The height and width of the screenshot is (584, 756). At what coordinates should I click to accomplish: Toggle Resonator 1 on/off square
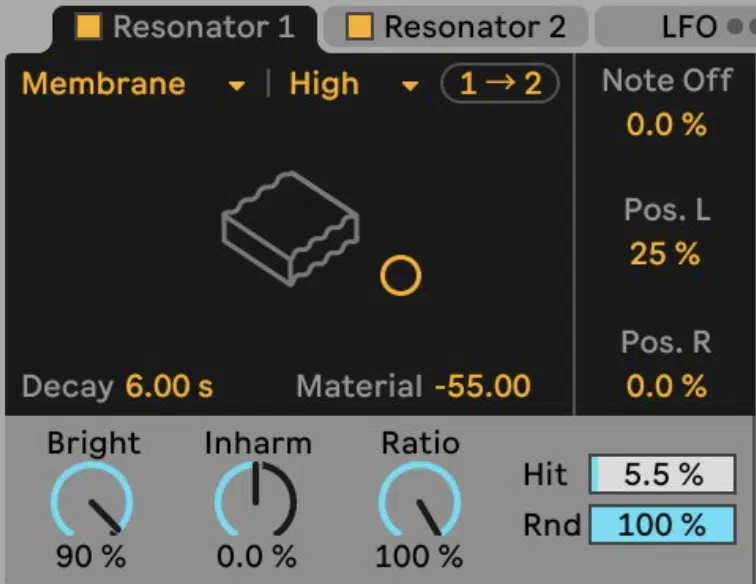click(88, 26)
